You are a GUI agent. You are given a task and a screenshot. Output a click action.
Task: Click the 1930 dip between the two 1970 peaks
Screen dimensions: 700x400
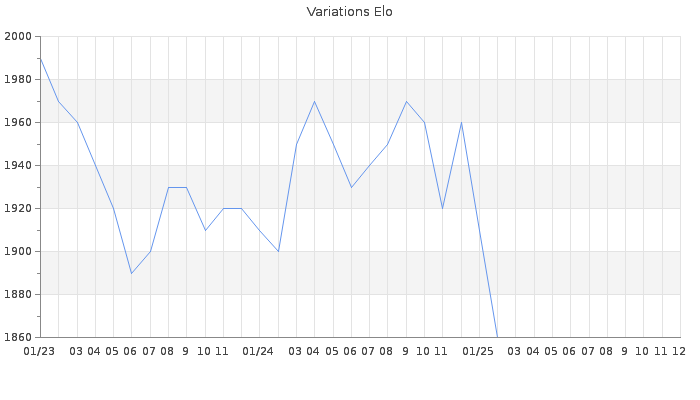click(x=351, y=187)
